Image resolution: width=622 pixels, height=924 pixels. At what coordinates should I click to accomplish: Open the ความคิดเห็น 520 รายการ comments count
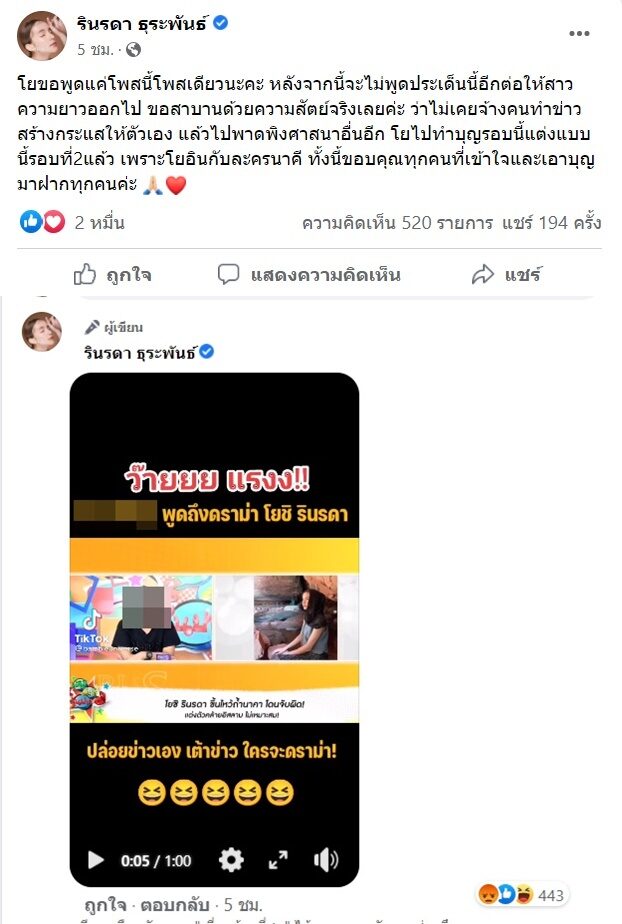pyautogui.click(x=398, y=223)
